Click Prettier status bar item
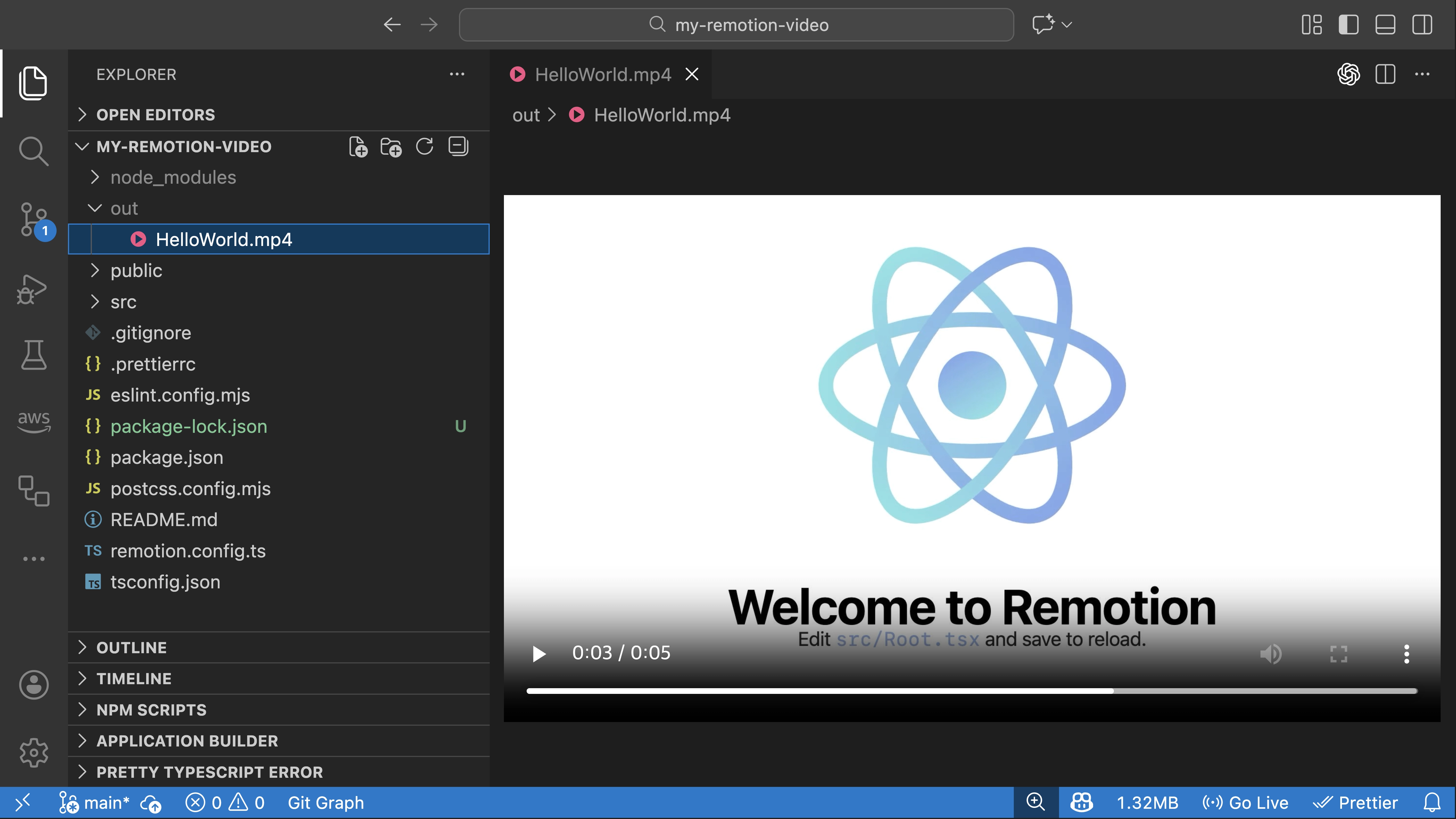The image size is (1456, 819). point(1355,803)
